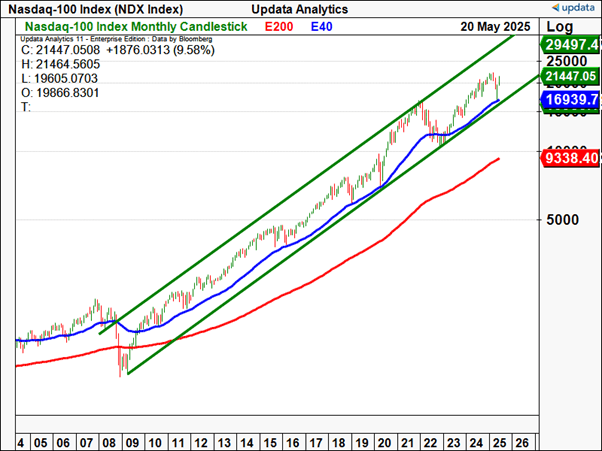Select the E40 legend label
The height and width of the screenshot is (451, 602).
coord(322,26)
